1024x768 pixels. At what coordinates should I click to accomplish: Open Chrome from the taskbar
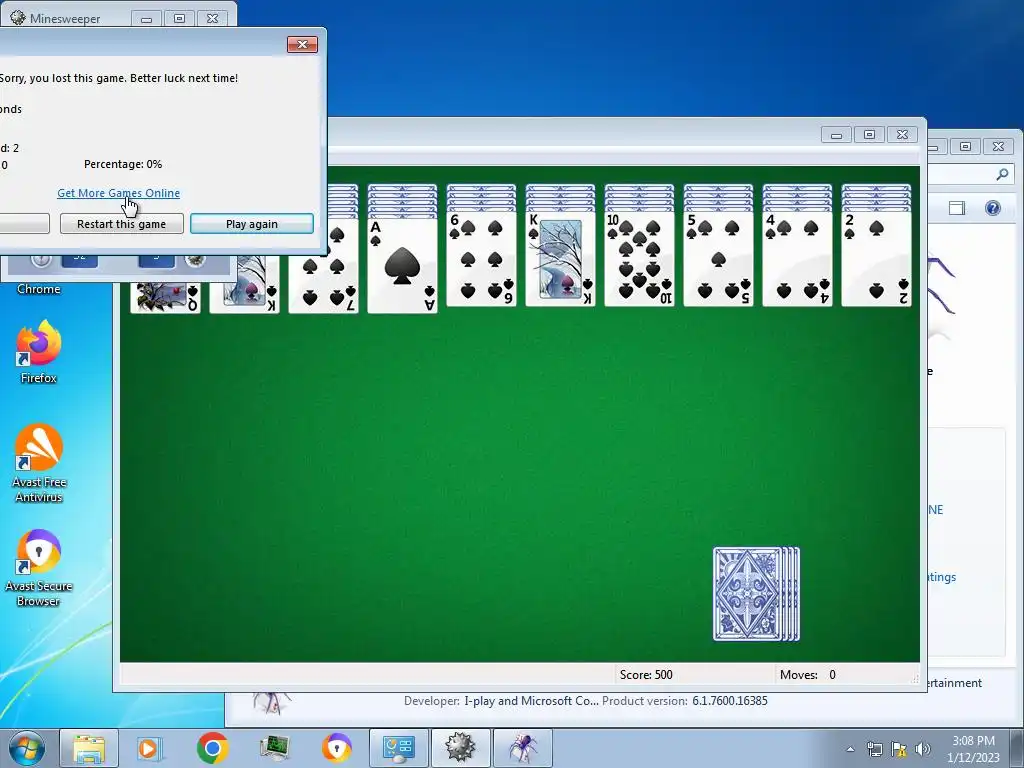click(x=212, y=748)
